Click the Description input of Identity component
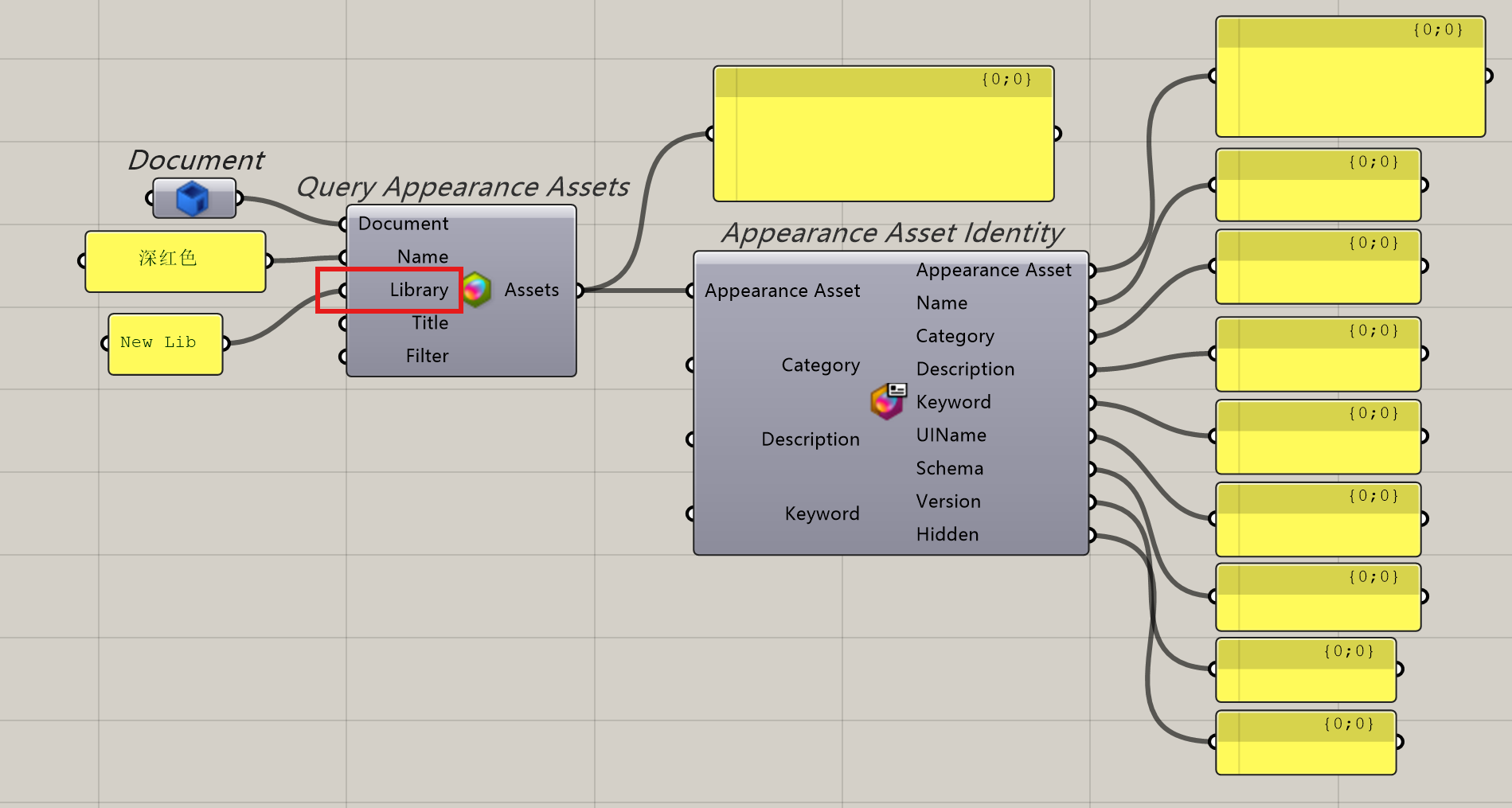This screenshot has height=808, width=1512. click(x=810, y=439)
